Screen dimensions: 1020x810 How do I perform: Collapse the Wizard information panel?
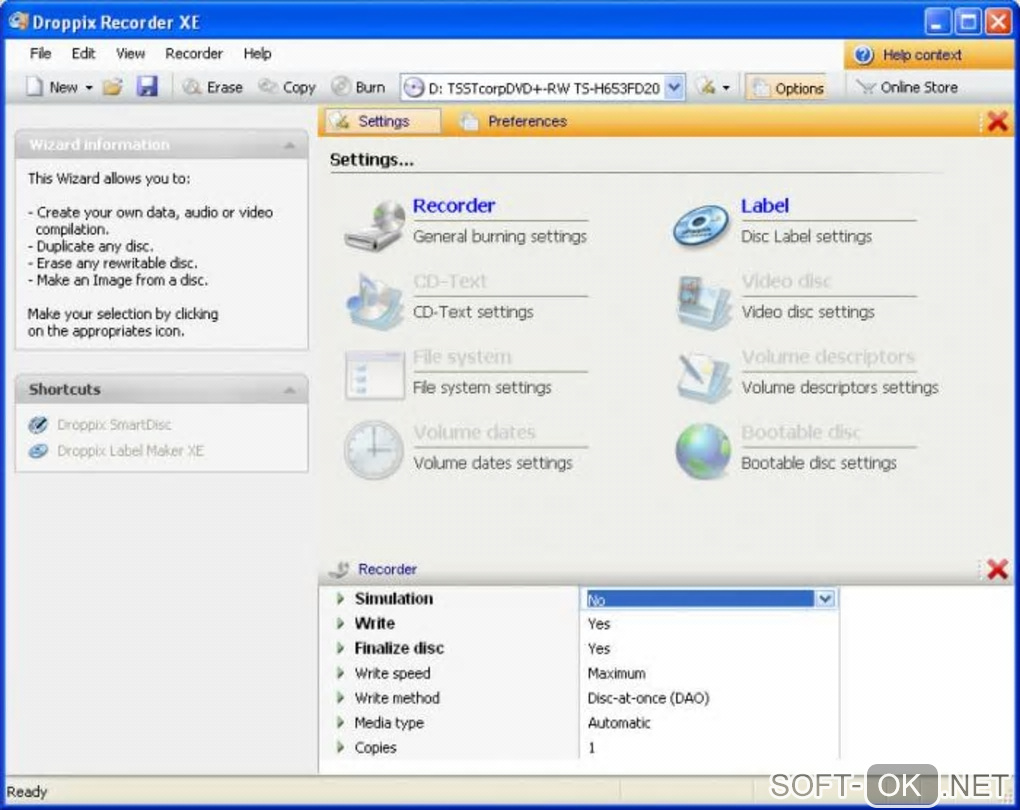pyautogui.click(x=289, y=145)
